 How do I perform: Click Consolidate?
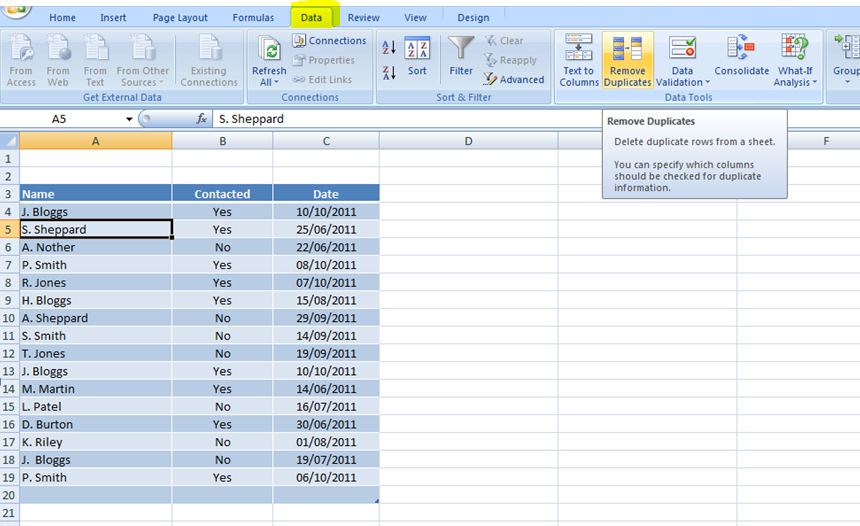pyautogui.click(x=742, y=56)
